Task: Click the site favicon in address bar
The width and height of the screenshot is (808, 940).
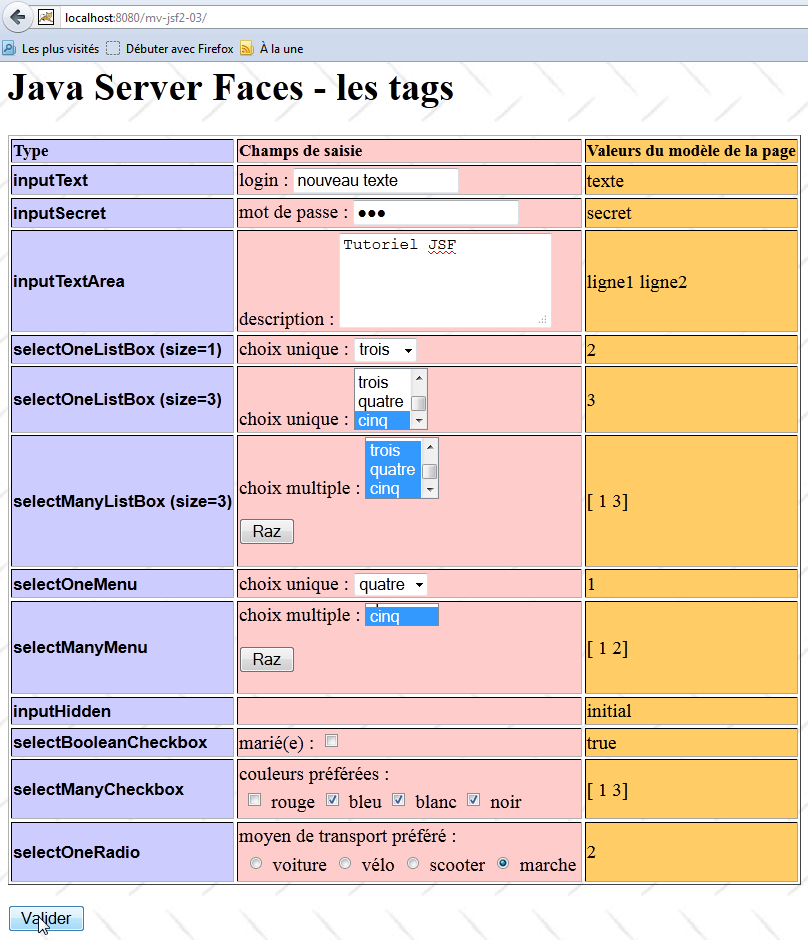Action: 46,17
